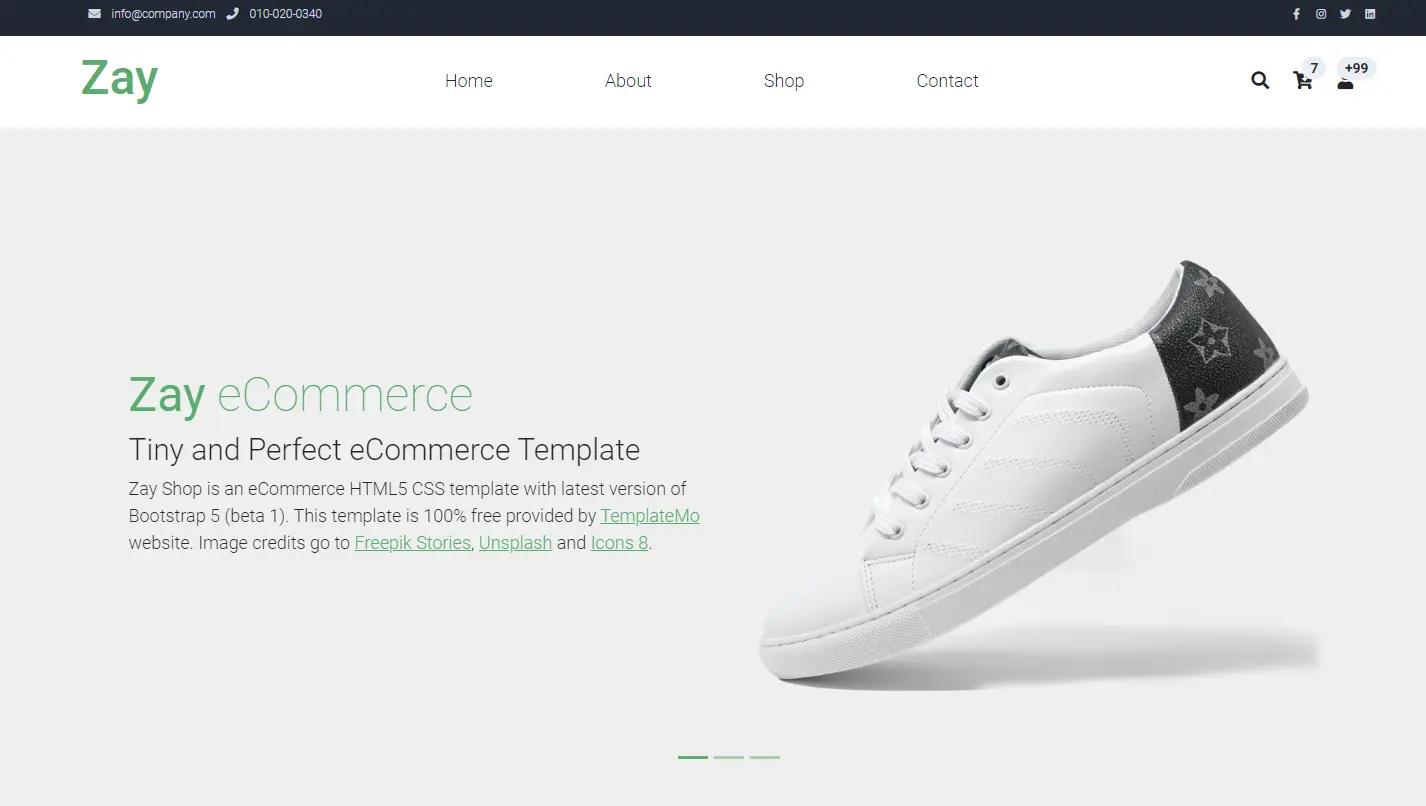Navigate to the Shop menu item
Image resolution: width=1426 pixels, height=806 pixels.
784,81
